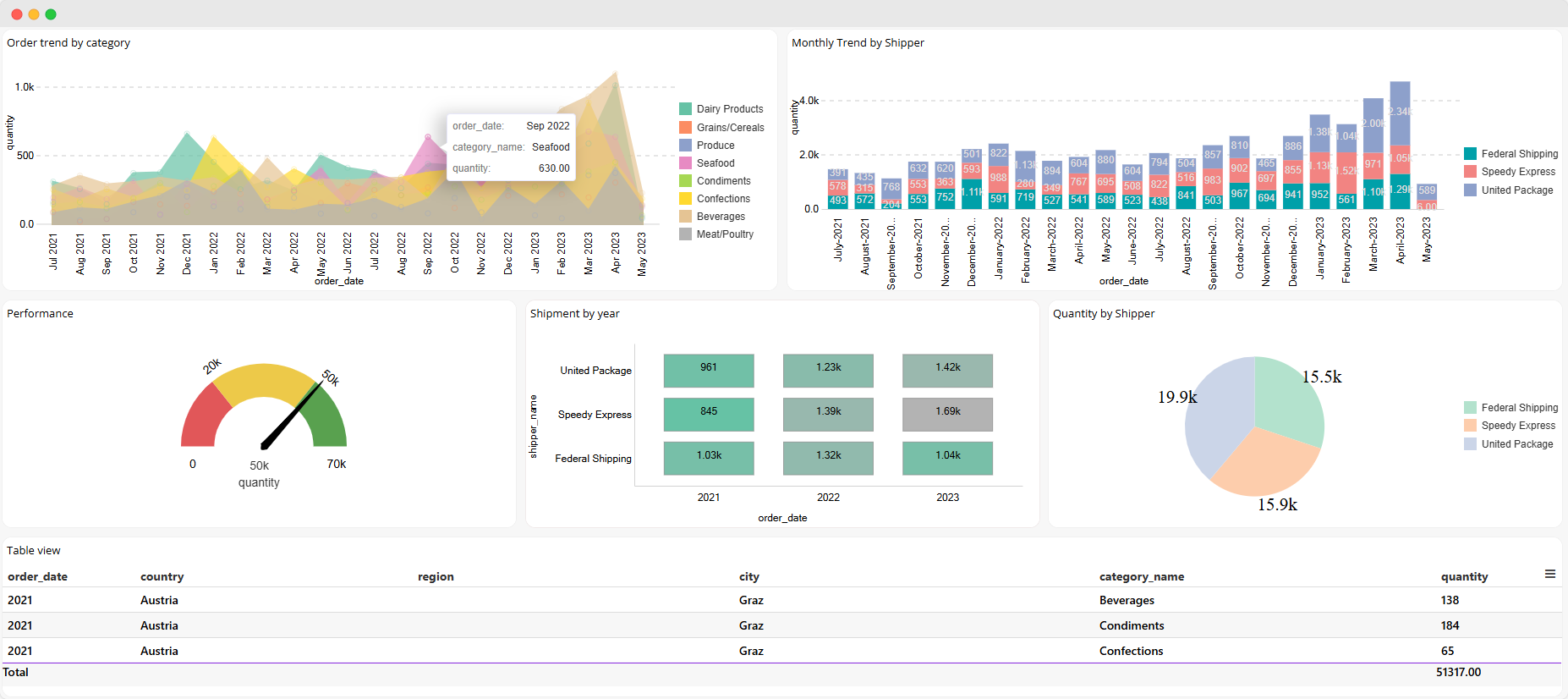Screen dimensions: 1568x699
Task: Click the July-2021 stacked bar
Action: point(837,188)
